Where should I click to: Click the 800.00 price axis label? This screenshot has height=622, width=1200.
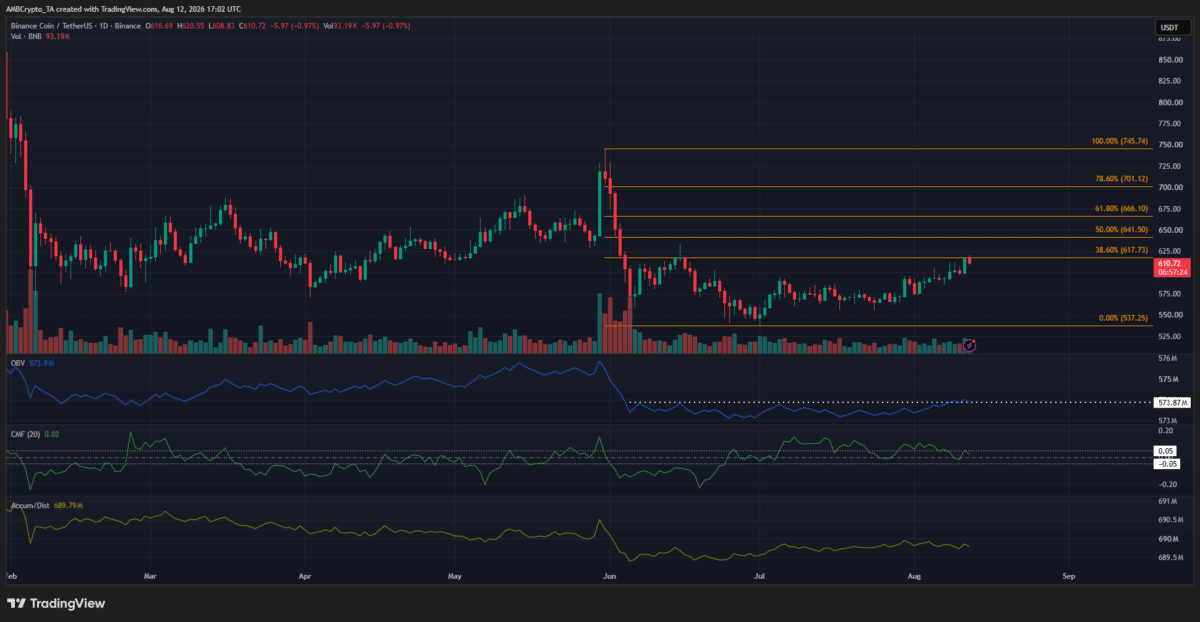pyautogui.click(x=1169, y=102)
